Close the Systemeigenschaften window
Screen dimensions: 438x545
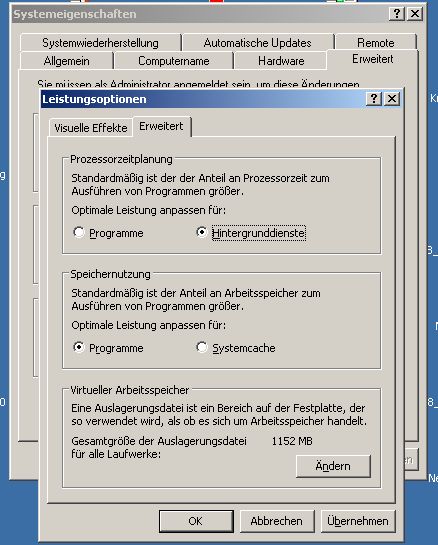[x=415, y=14]
